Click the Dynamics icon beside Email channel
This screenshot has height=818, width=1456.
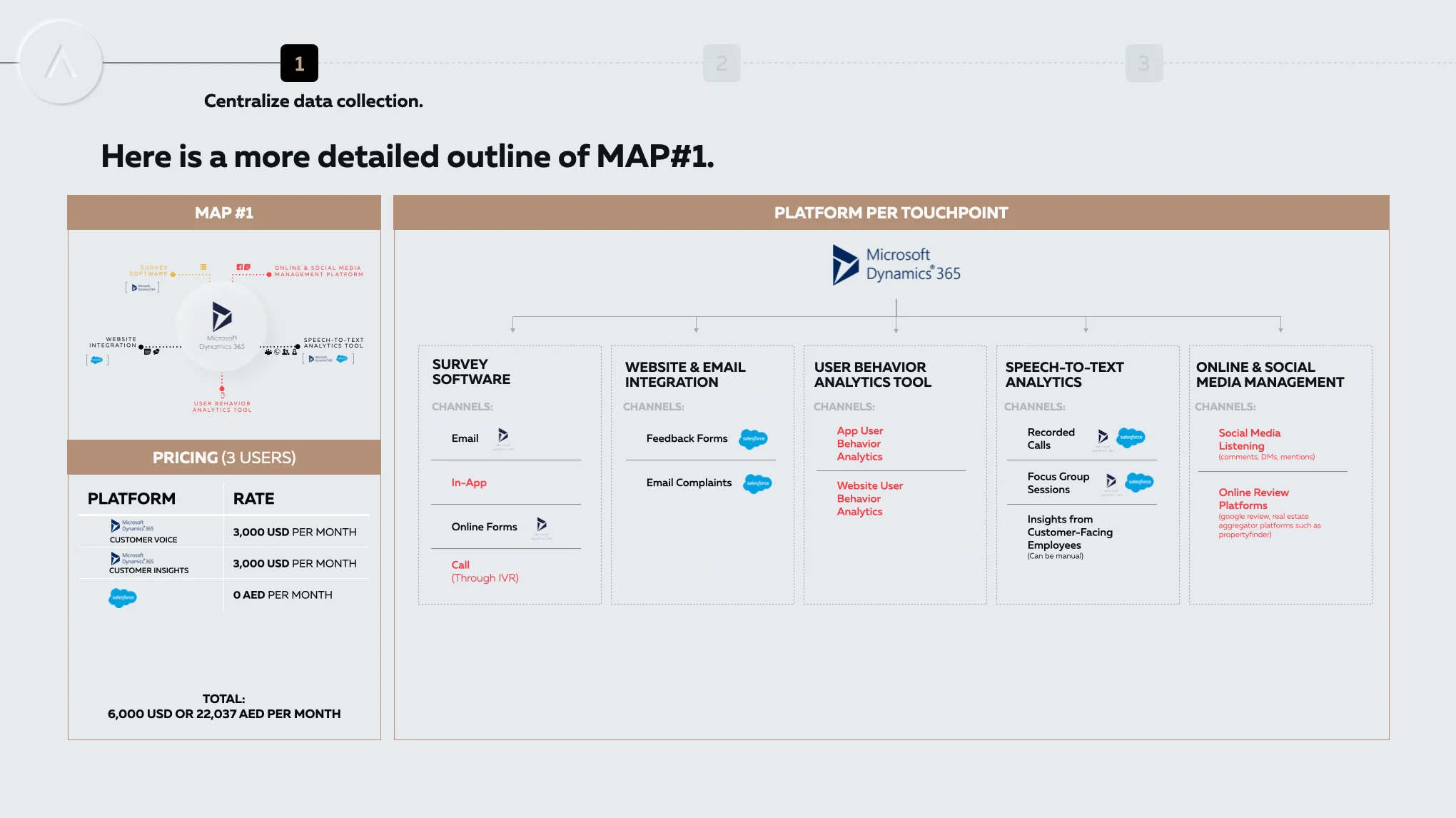tap(503, 438)
